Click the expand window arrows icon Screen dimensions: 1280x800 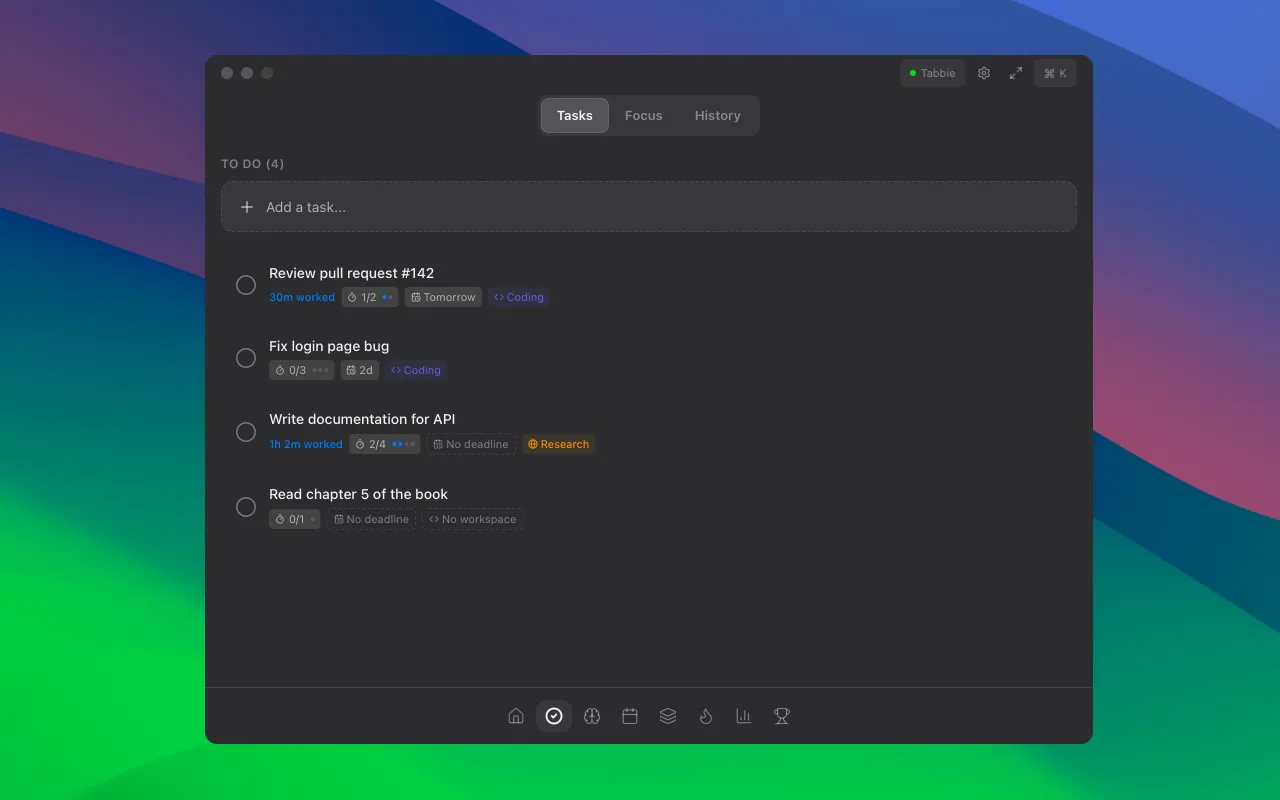coord(1016,73)
